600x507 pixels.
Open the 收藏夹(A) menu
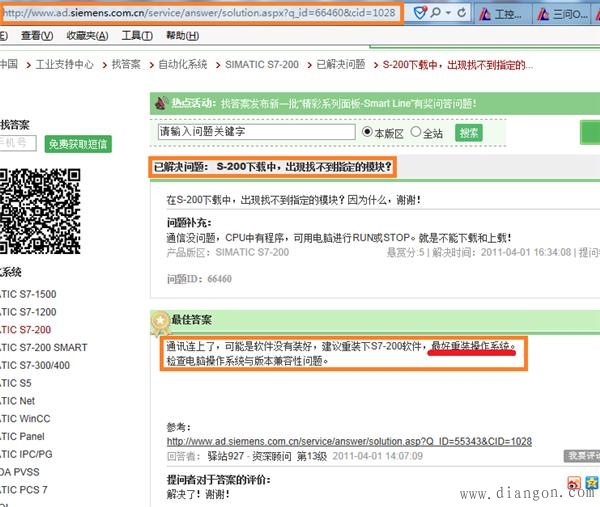[87, 36]
